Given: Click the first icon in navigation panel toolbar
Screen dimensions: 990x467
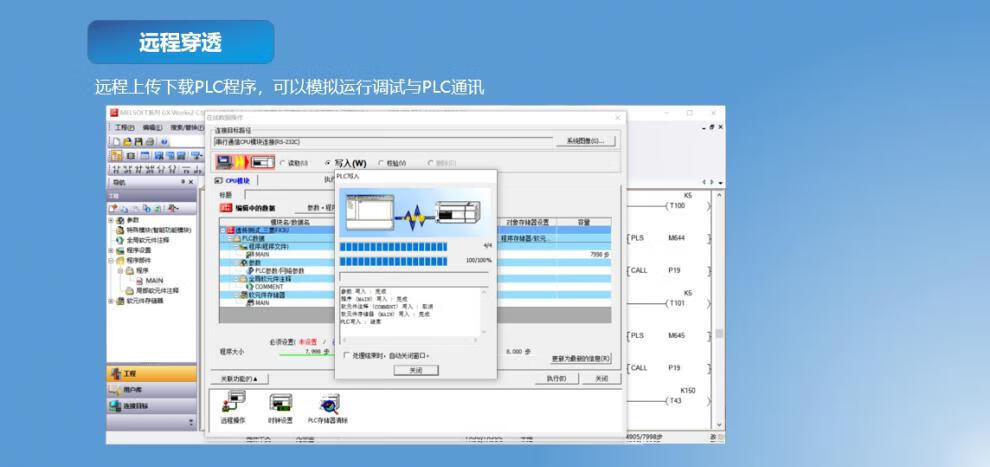Looking at the screenshot, I should [114, 208].
